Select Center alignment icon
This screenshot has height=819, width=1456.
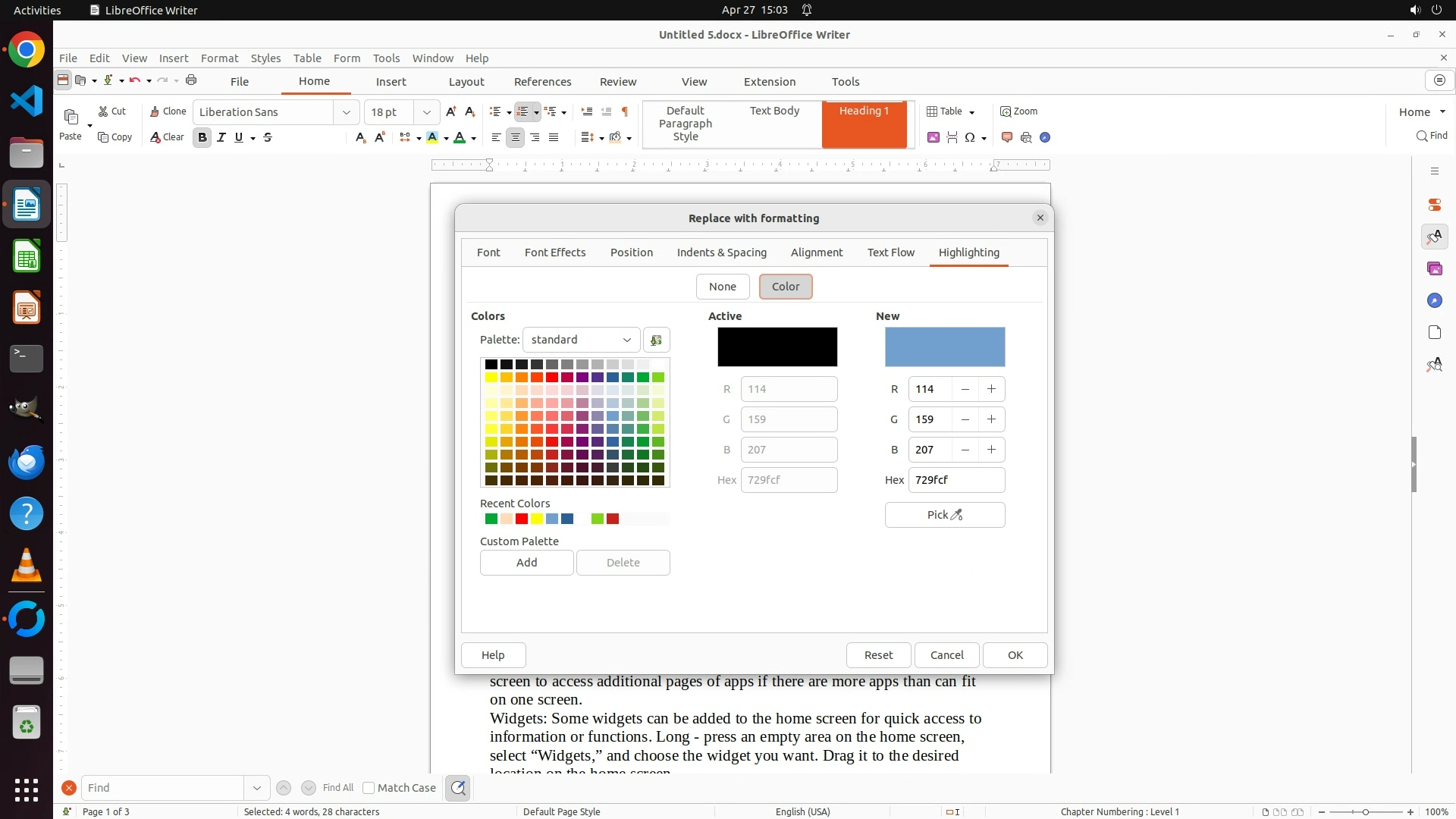coord(515,137)
